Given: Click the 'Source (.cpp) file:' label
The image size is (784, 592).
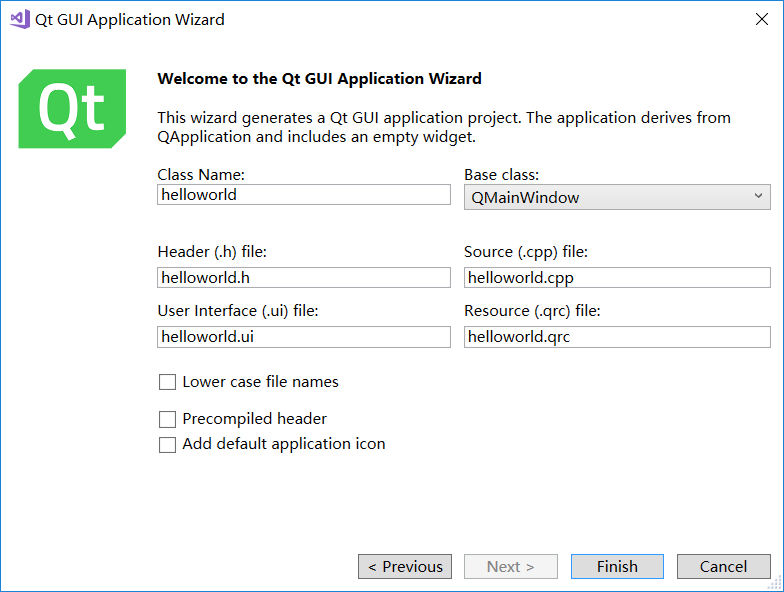Looking at the screenshot, I should coord(526,252).
